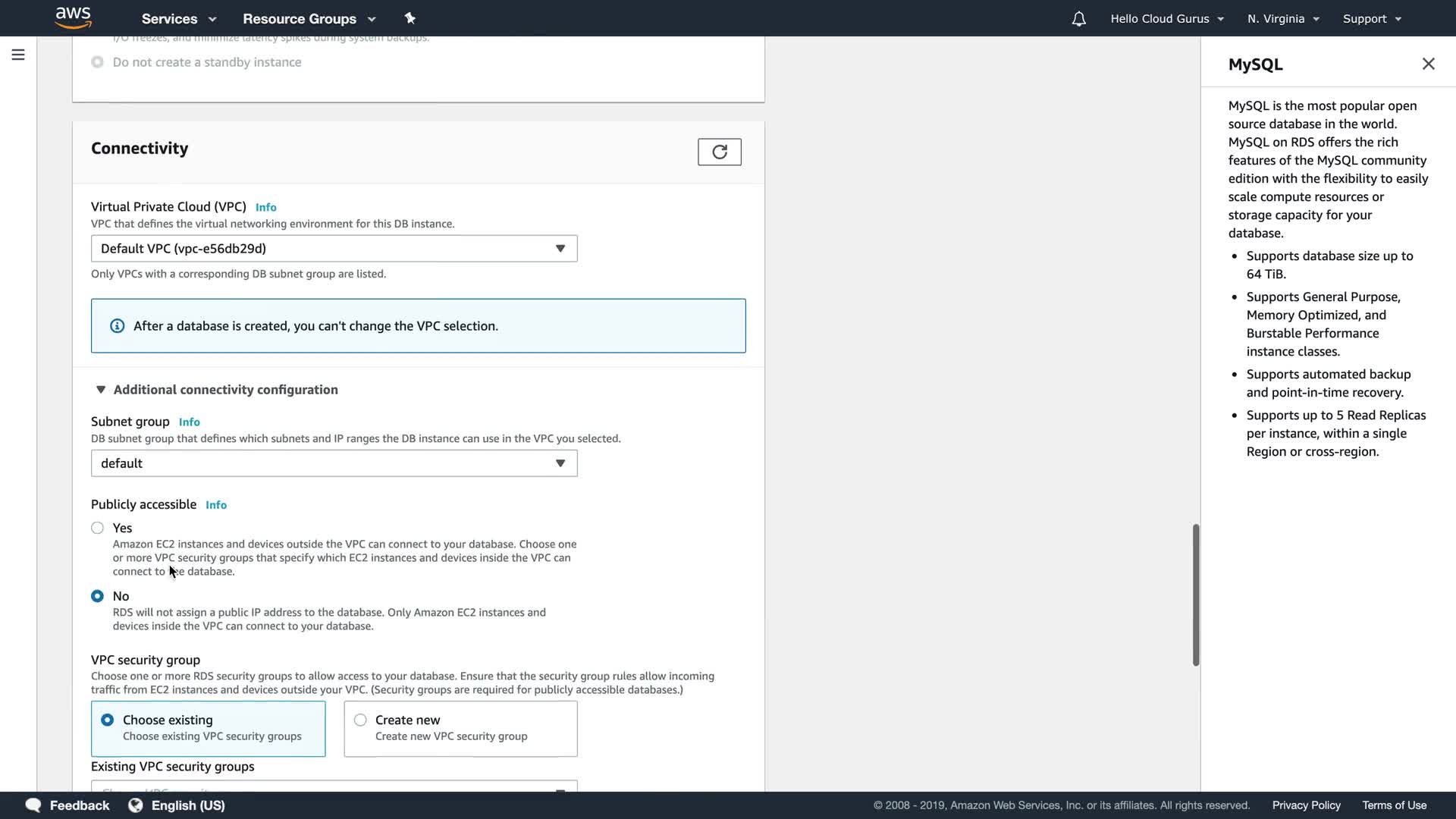1456x819 pixels.
Task: Open the Resource Groups menu
Action: [x=309, y=19]
